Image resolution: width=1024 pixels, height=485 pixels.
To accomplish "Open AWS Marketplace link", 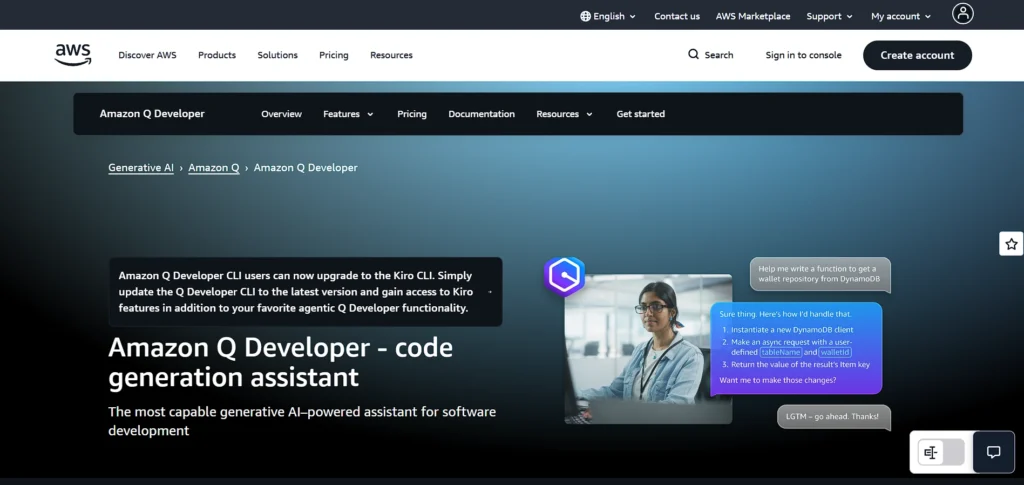I will pos(753,16).
